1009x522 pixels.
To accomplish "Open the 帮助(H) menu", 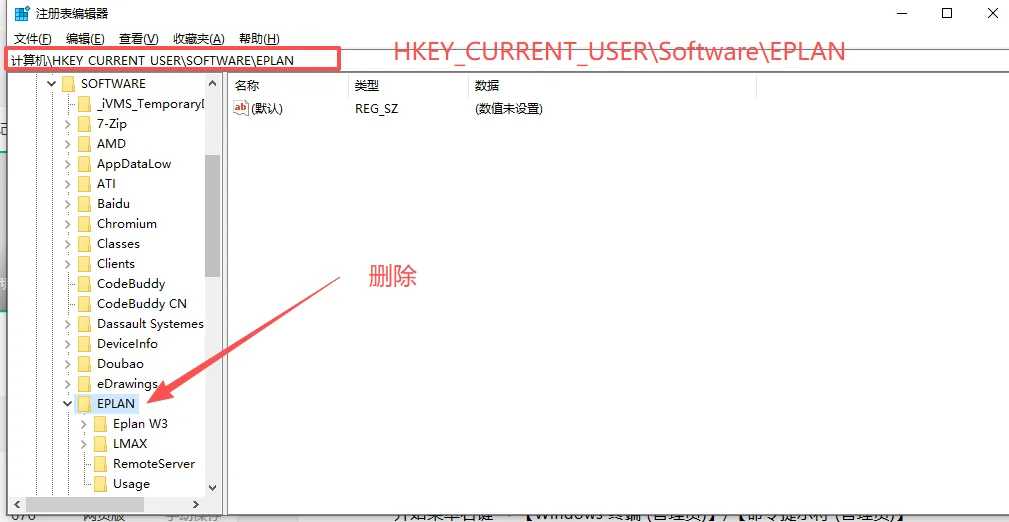I will point(259,39).
